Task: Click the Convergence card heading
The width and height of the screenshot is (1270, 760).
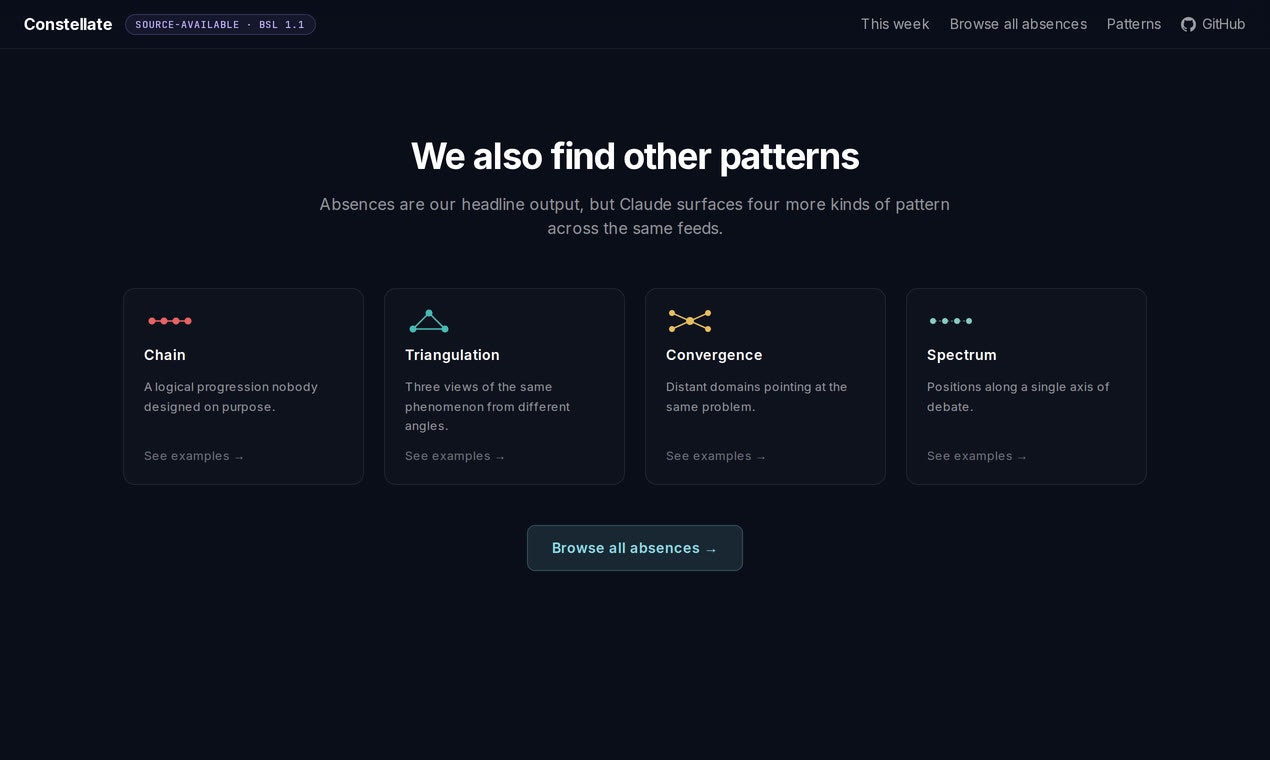Action: (714, 355)
